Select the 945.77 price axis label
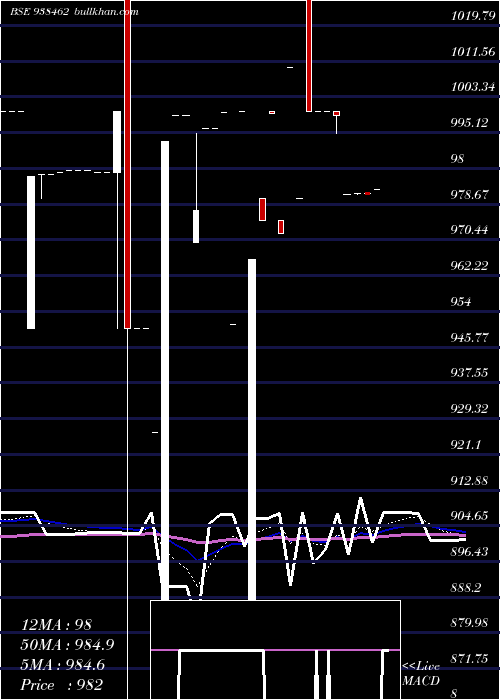This screenshot has width=500, height=700. point(469,337)
